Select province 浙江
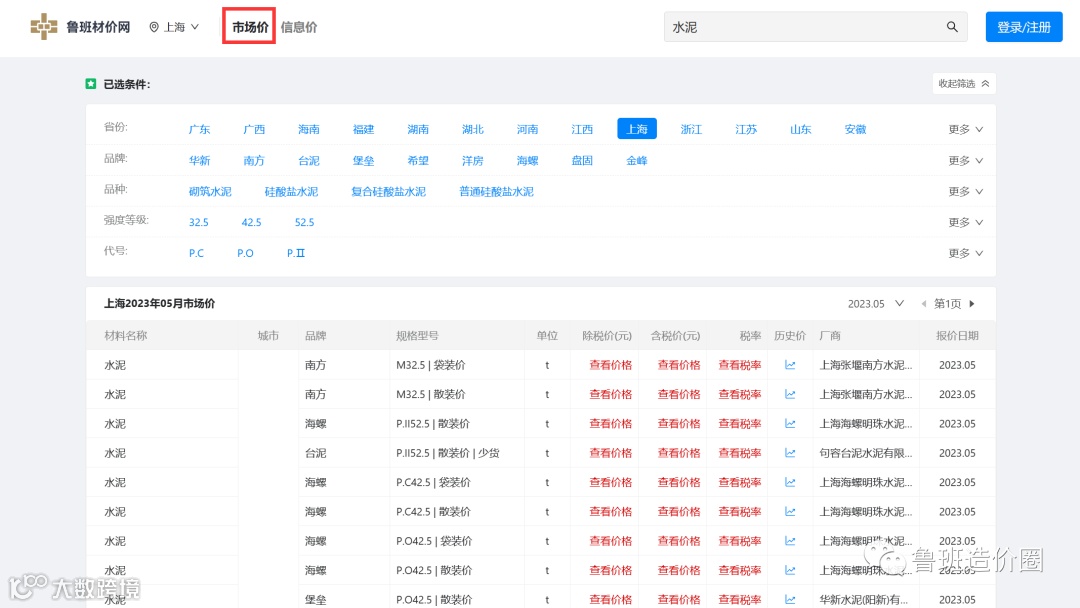 tap(691, 129)
